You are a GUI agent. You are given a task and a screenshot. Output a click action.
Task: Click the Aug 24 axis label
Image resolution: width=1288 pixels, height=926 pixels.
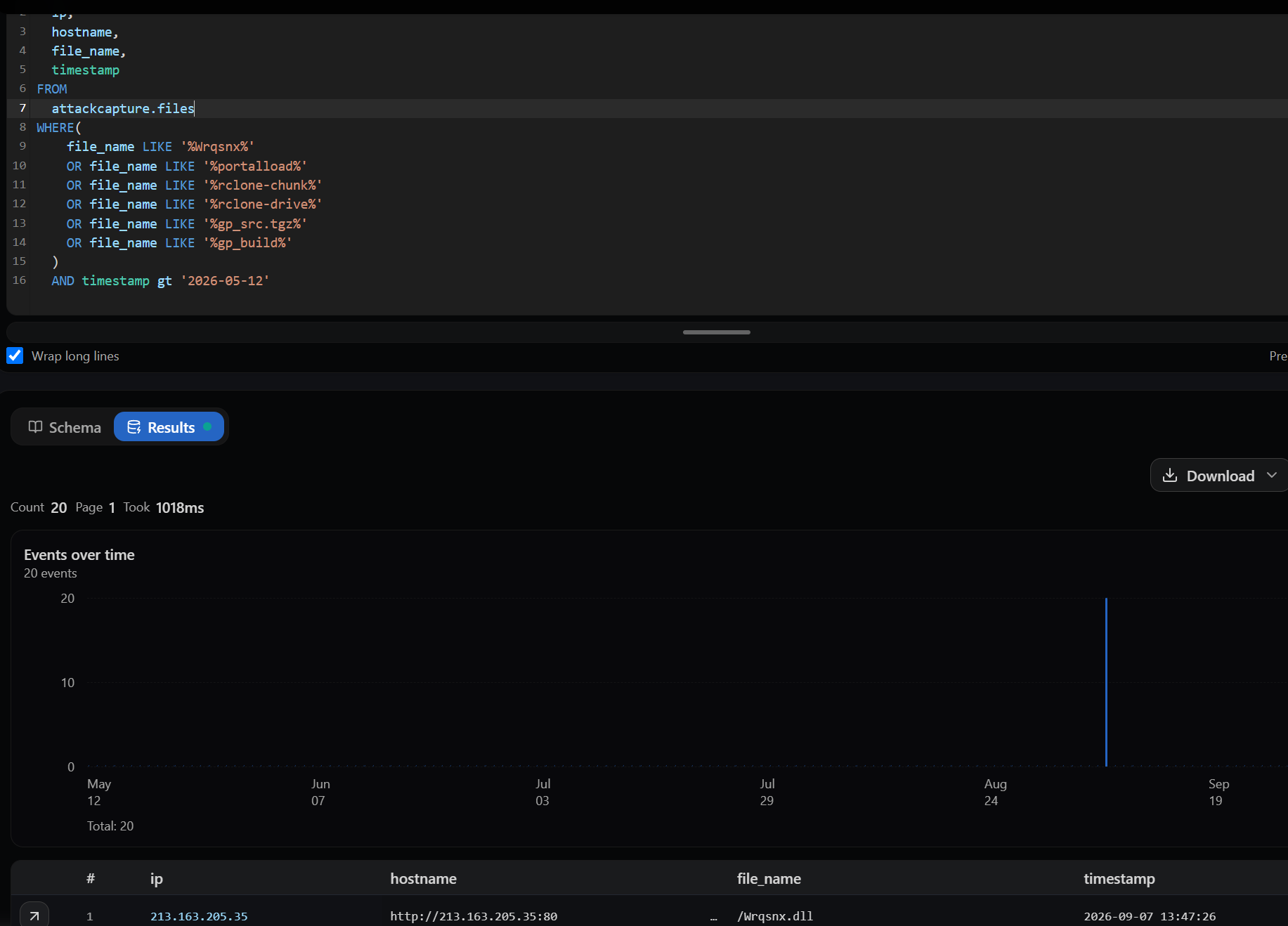tap(995, 792)
